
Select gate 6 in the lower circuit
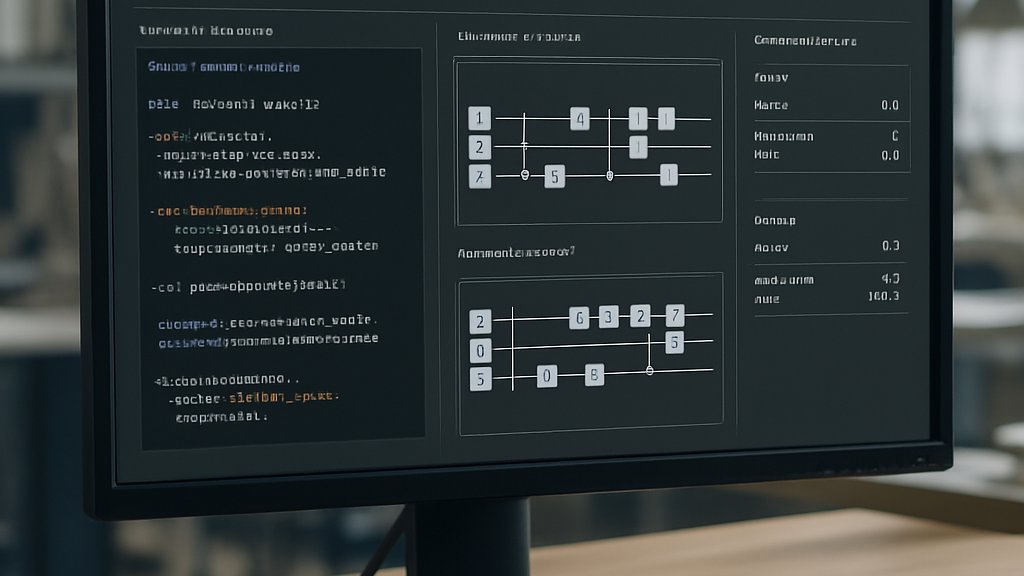579,318
